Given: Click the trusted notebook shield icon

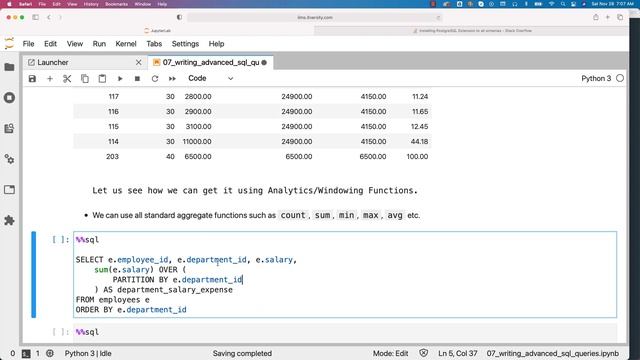Looking at the screenshot, I should 424,353.
